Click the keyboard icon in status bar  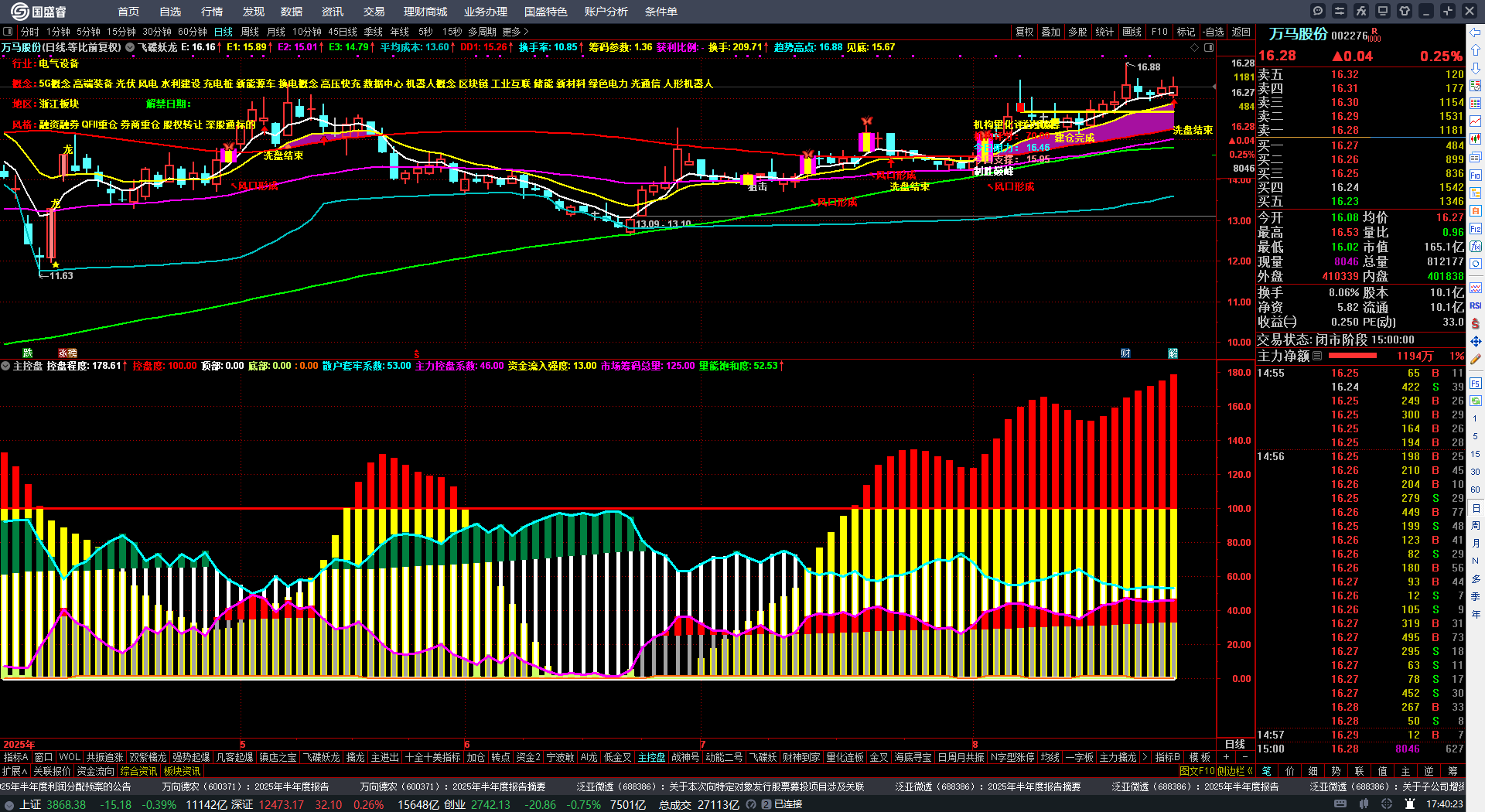(x=1340, y=804)
